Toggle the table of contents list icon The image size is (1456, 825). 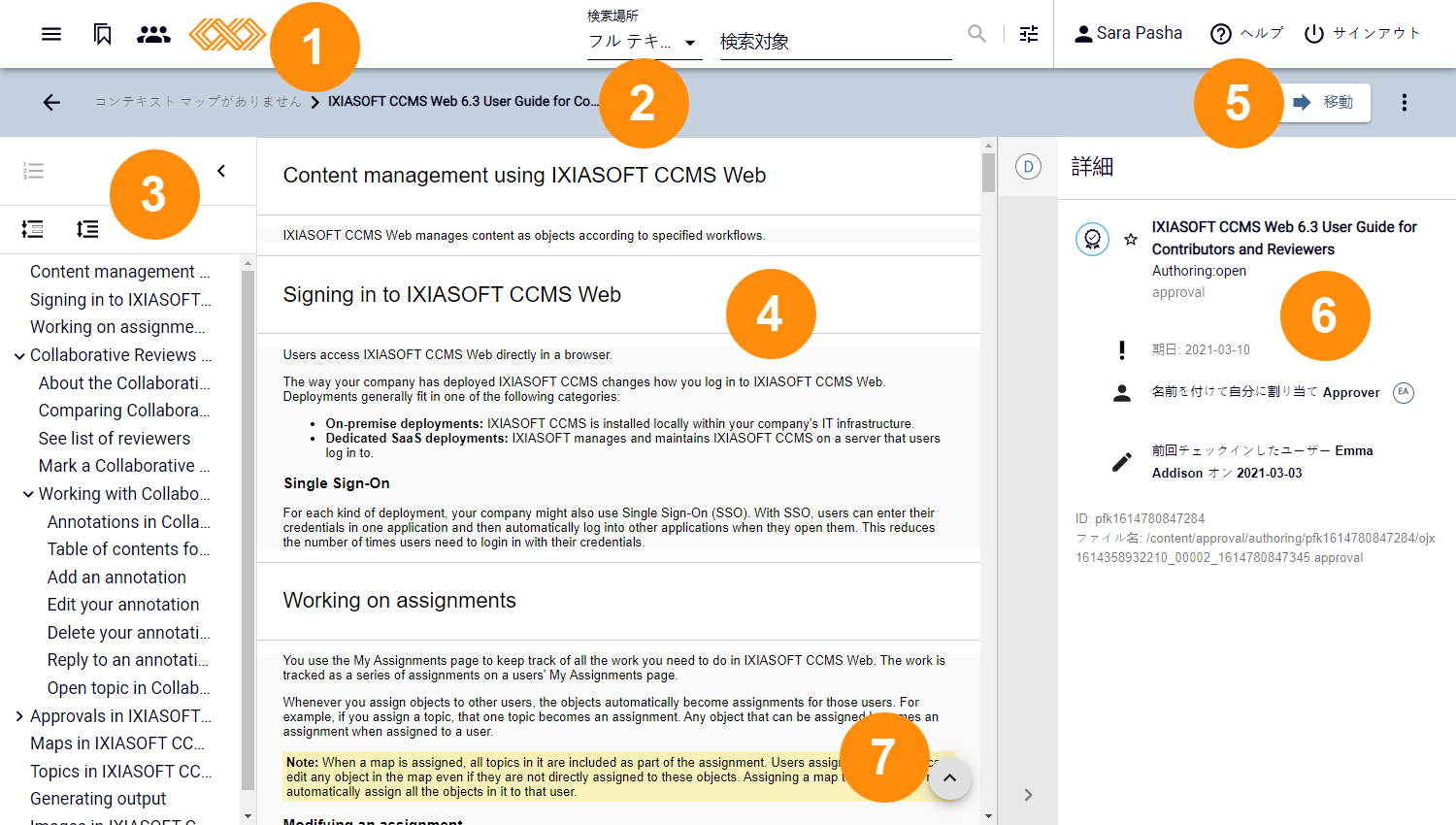pyautogui.click(x=33, y=171)
